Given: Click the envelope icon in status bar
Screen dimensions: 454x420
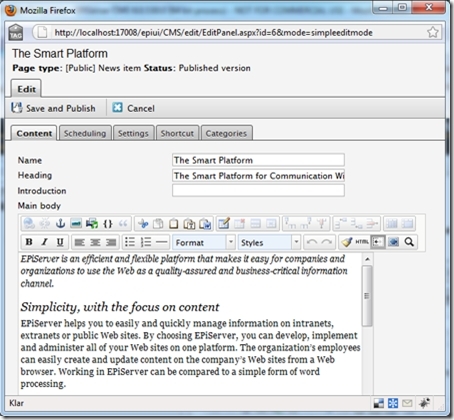Looking at the screenshot, I should [x=407, y=403].
